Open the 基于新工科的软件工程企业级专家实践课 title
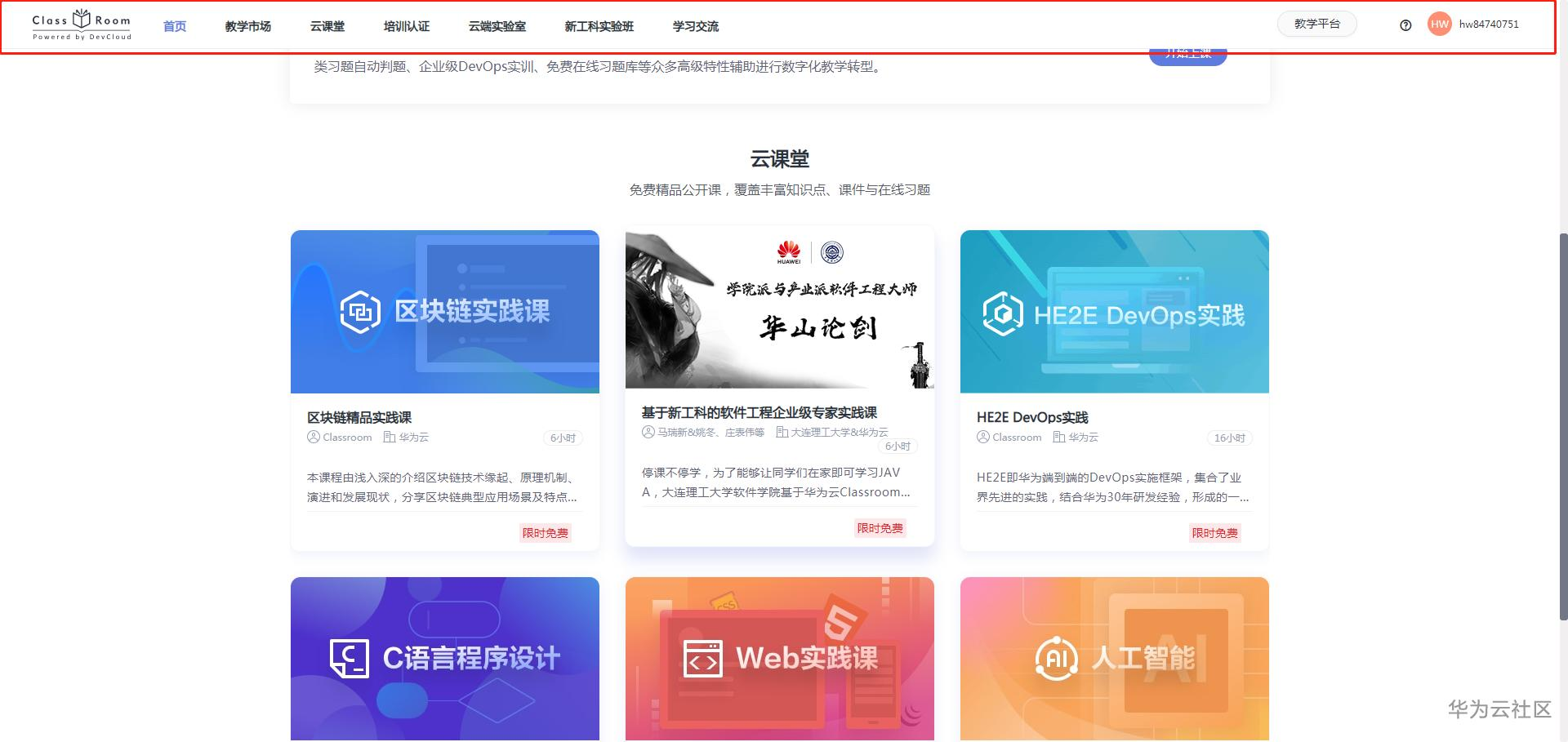 (x=759, y=413)
